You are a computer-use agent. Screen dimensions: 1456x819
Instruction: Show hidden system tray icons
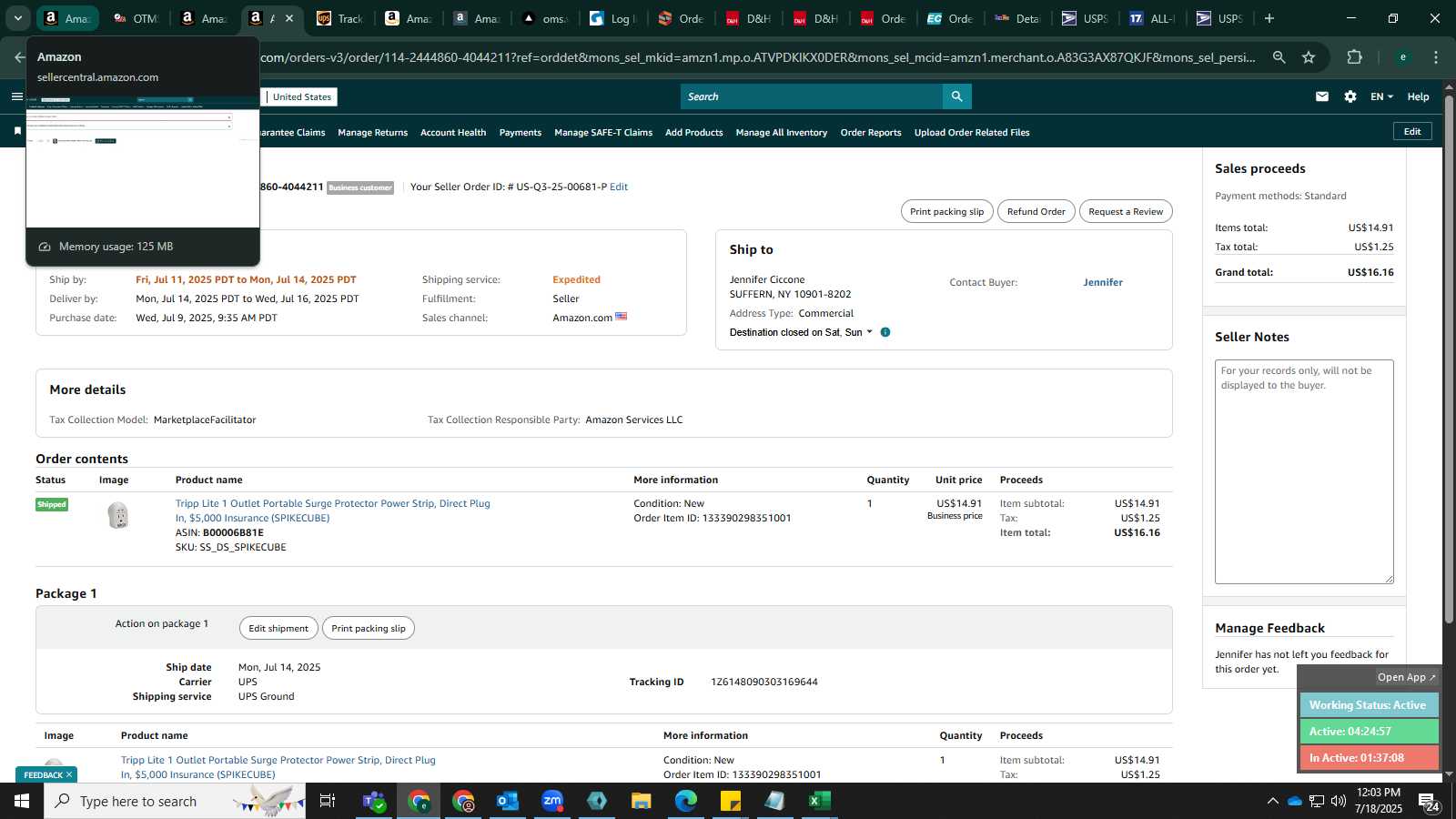click(1272, 801)
